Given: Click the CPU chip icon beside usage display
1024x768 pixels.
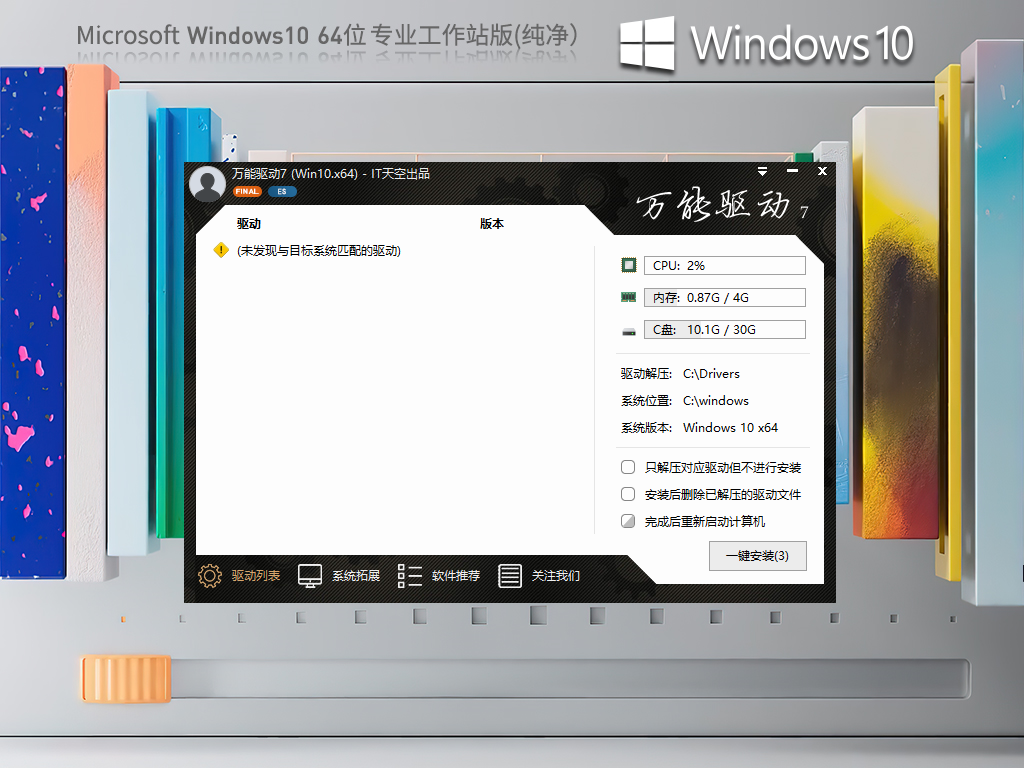Looking at the screenshot, I should pos(628,264).
